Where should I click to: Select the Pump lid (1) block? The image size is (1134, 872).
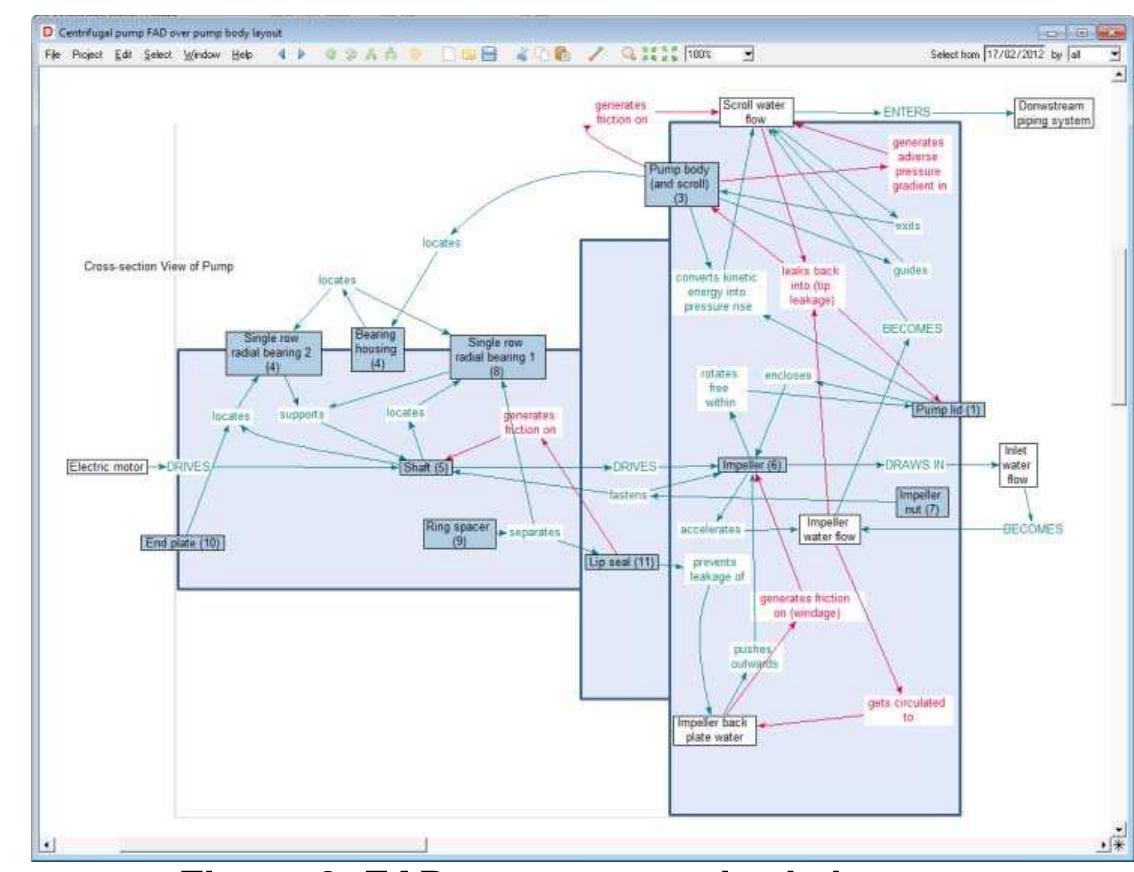948,410
